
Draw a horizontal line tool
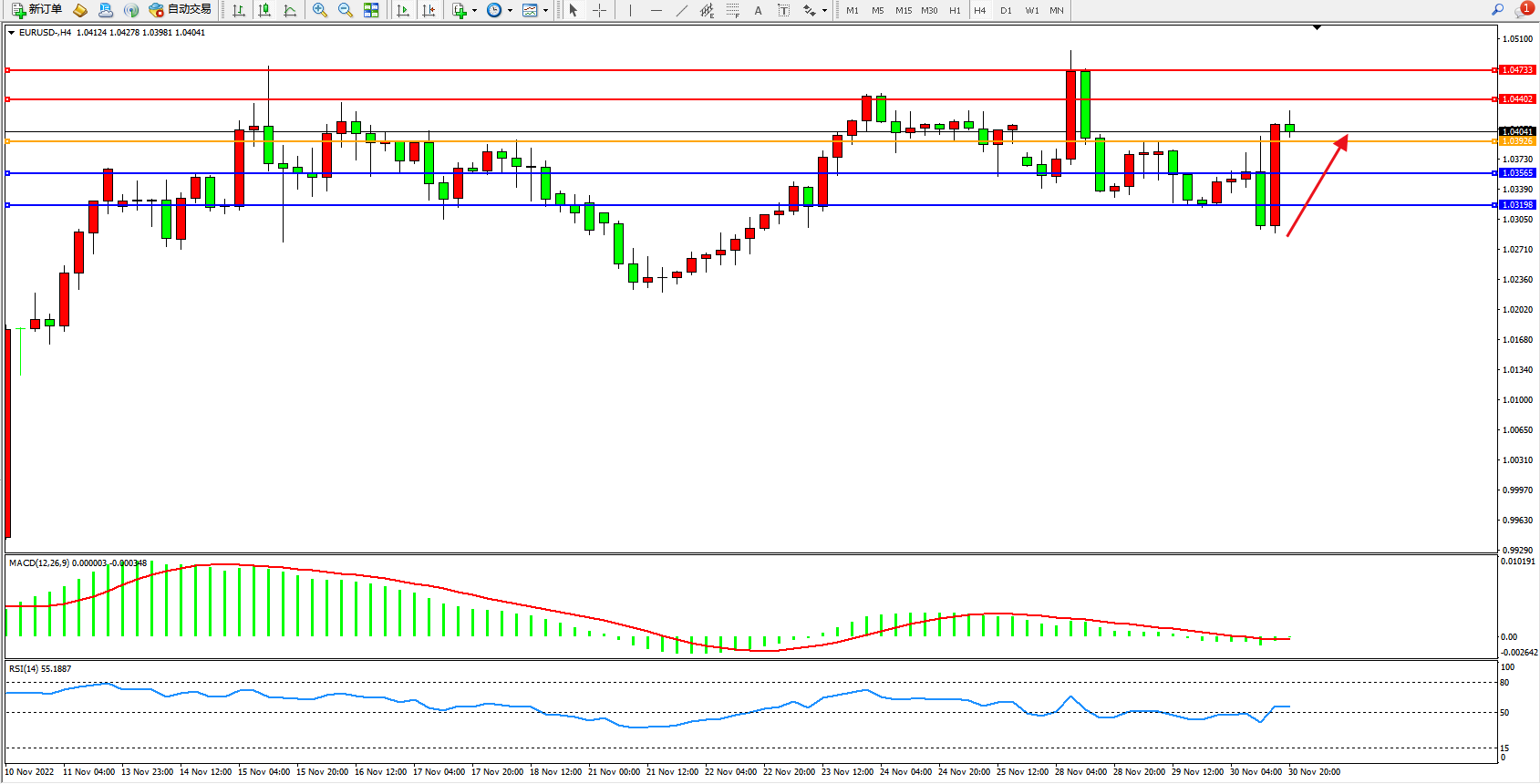(656, 10)
